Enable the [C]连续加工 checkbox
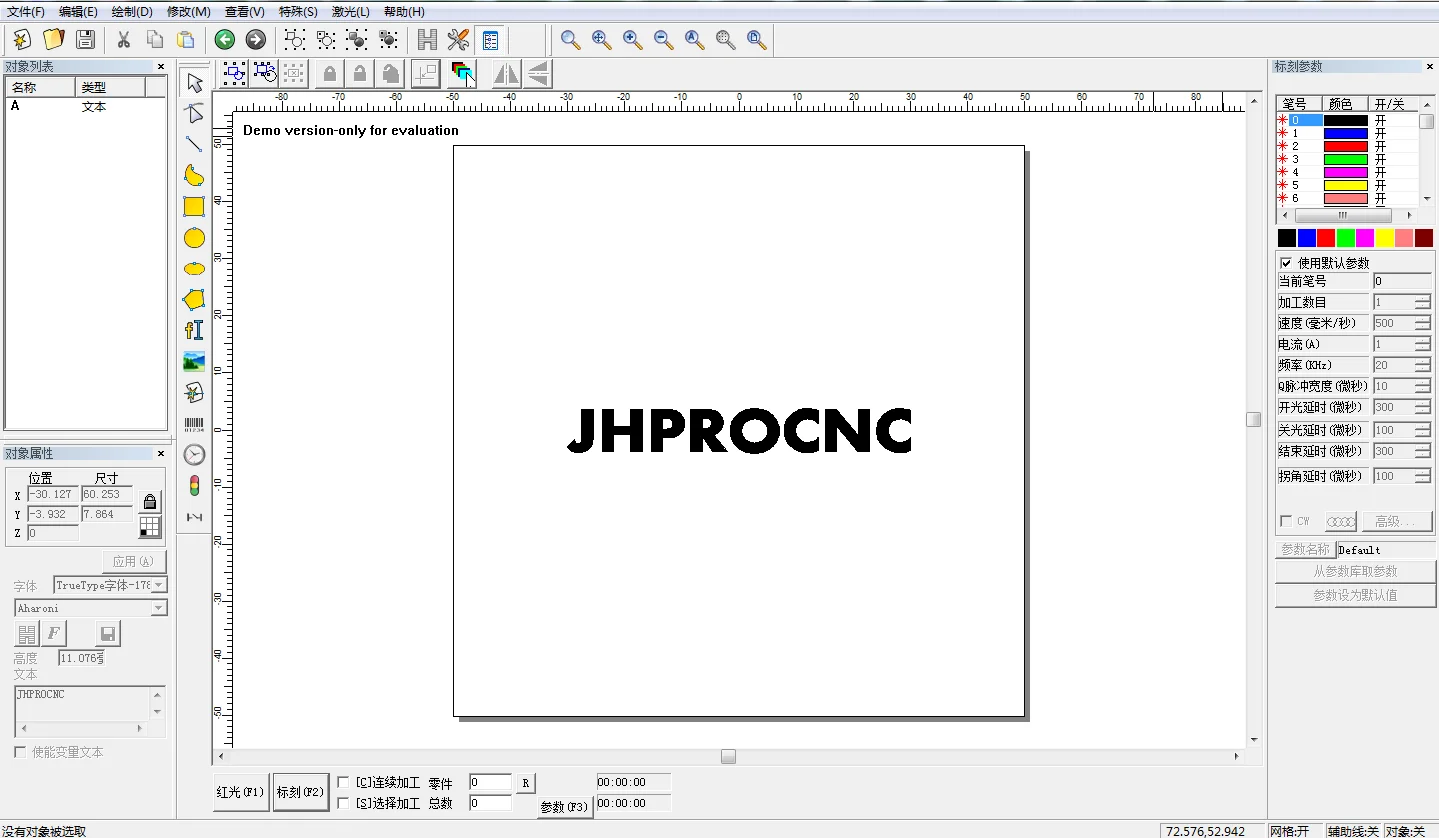Image resolution: width=1439 pixels, height=838 pixels. tap(343, 782)
